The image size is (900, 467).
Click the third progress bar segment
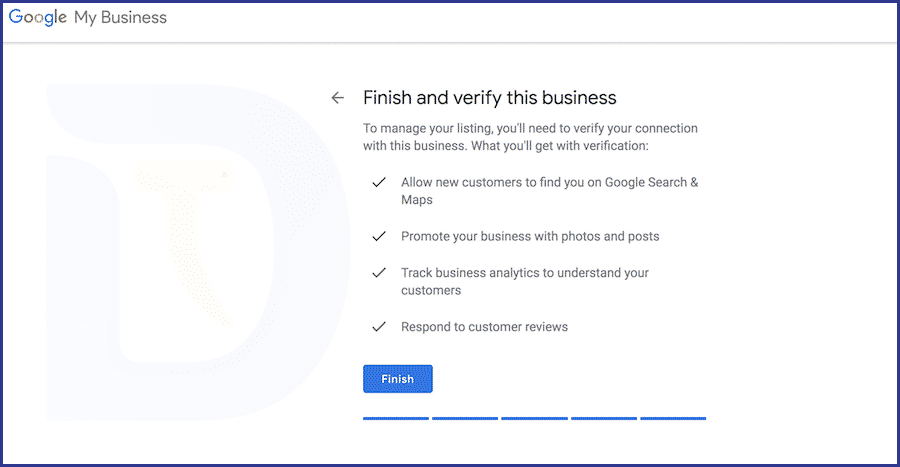tap(534, 418)
